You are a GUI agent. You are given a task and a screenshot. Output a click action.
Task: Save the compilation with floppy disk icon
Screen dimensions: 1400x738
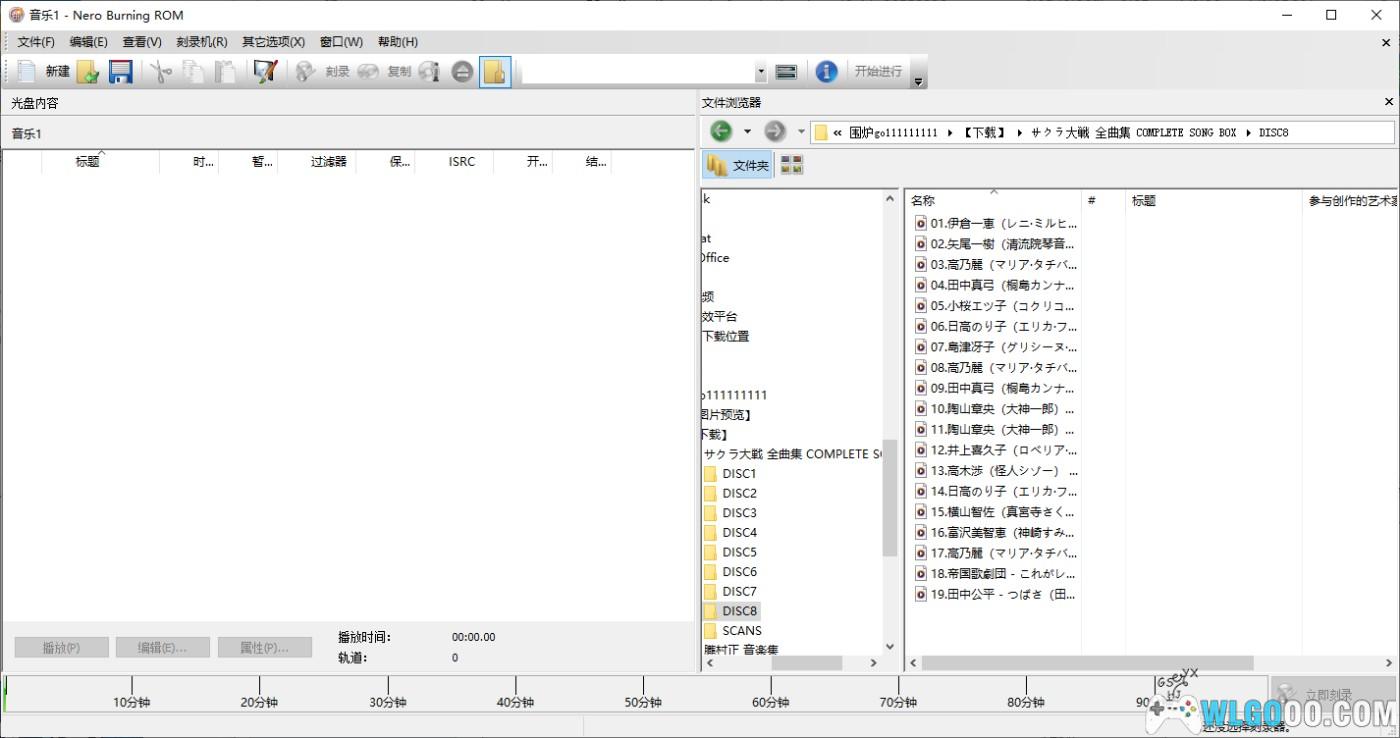click(121, 71)
